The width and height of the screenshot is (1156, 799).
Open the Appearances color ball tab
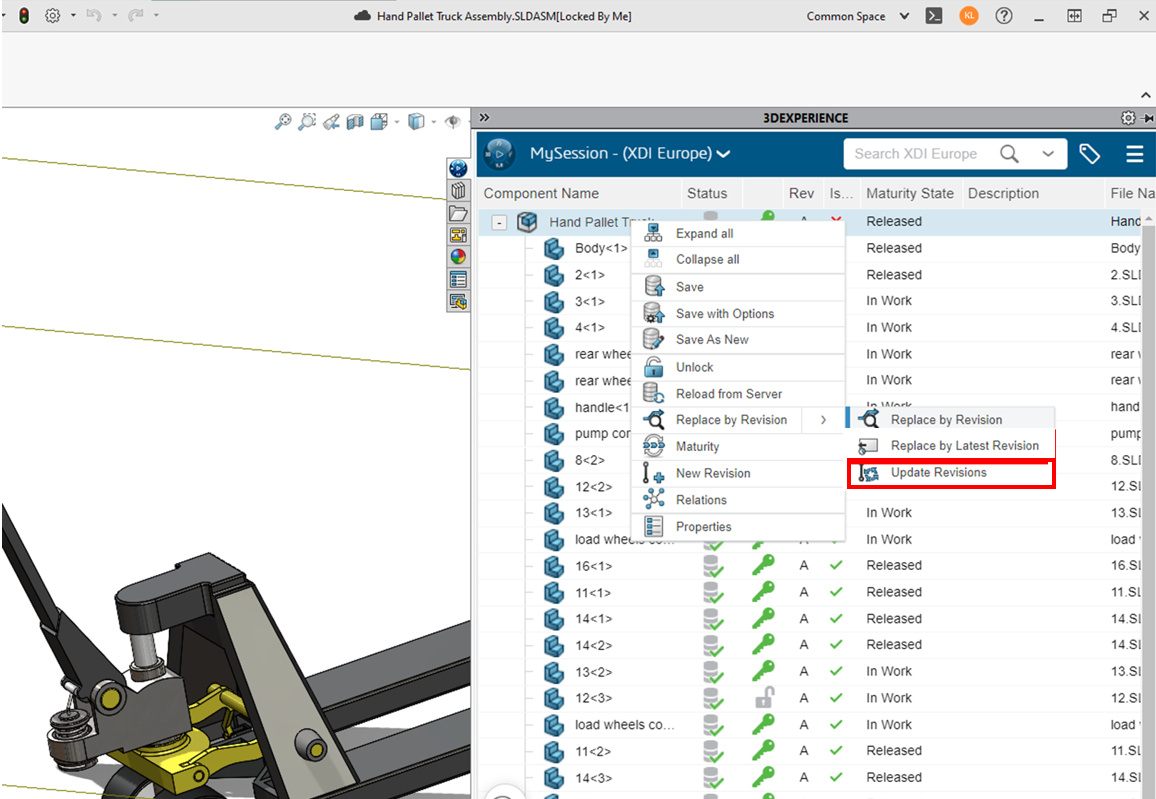(x=458, y=256)
